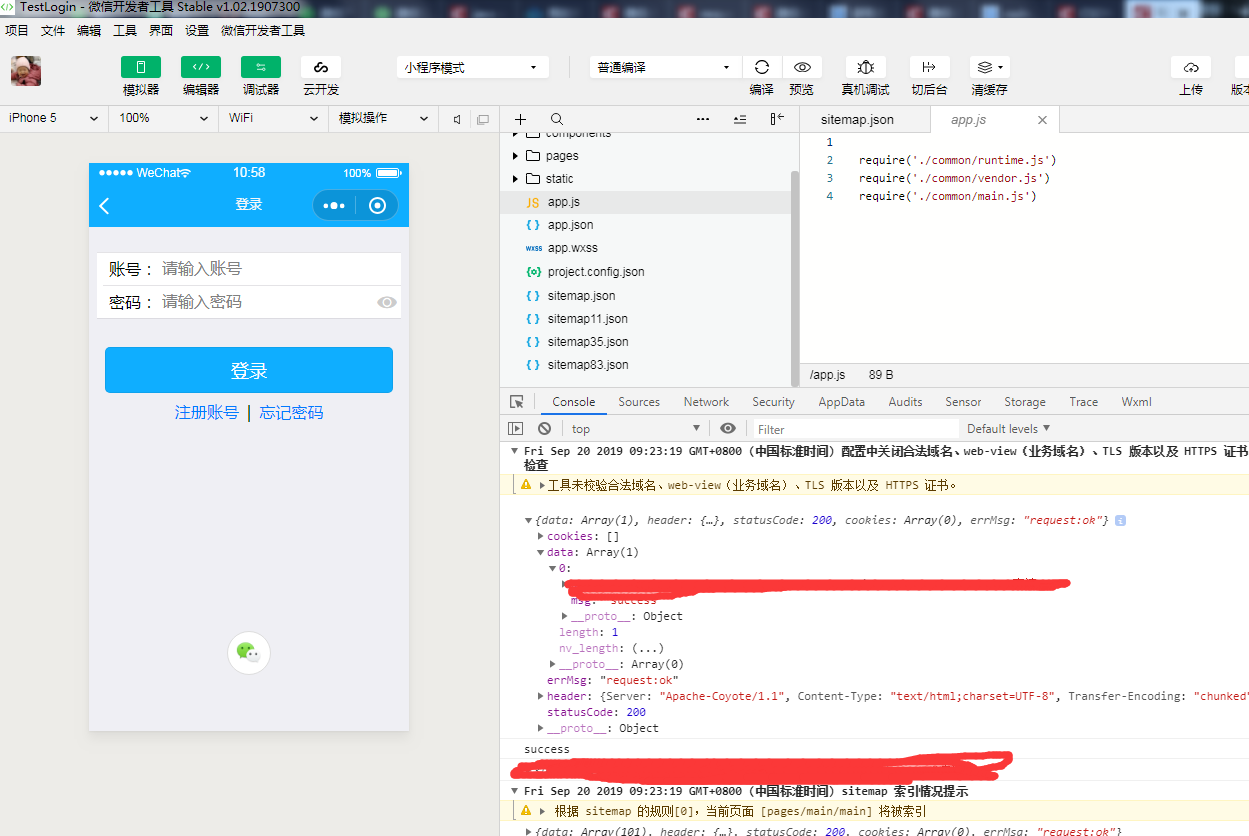Toggle console sidebar icon

(x=516, y=428)
